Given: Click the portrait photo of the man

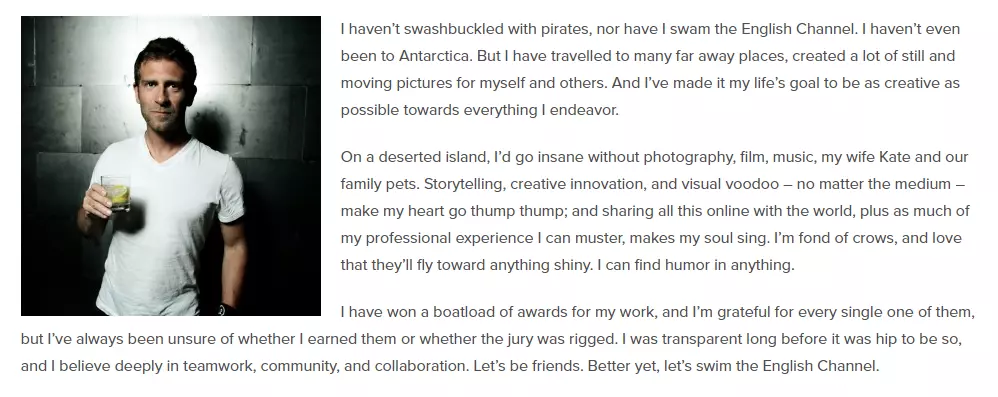Looking at the screenshot, I should (x=171, y=166).
